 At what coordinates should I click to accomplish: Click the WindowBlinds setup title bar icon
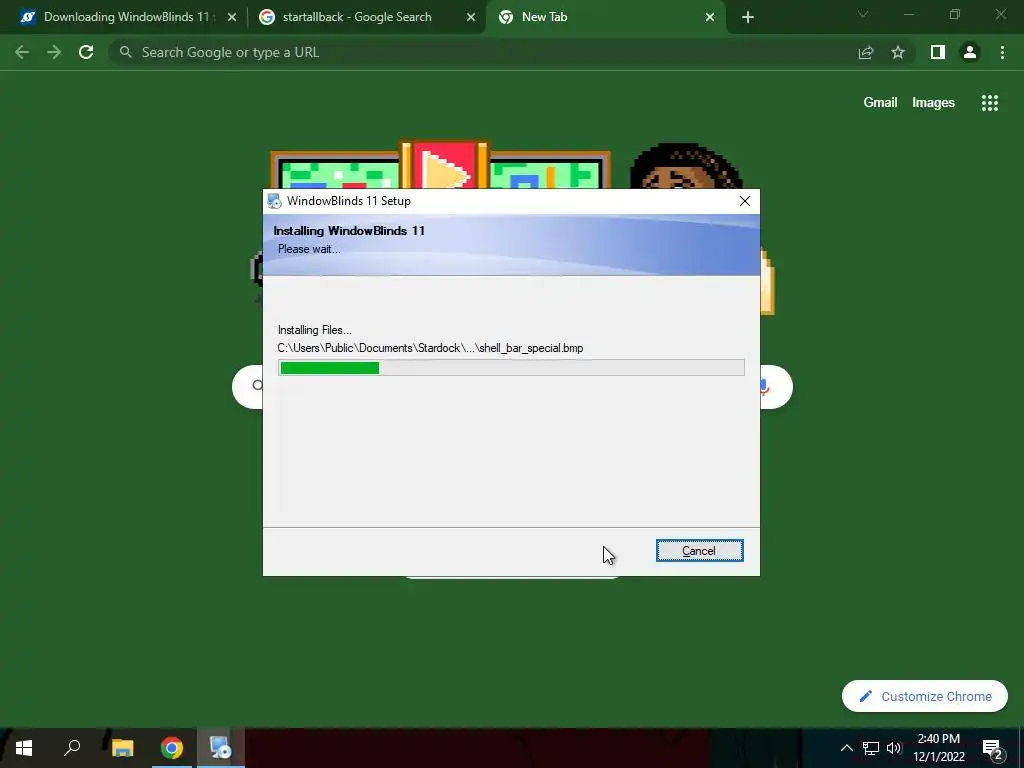point(275,201)
